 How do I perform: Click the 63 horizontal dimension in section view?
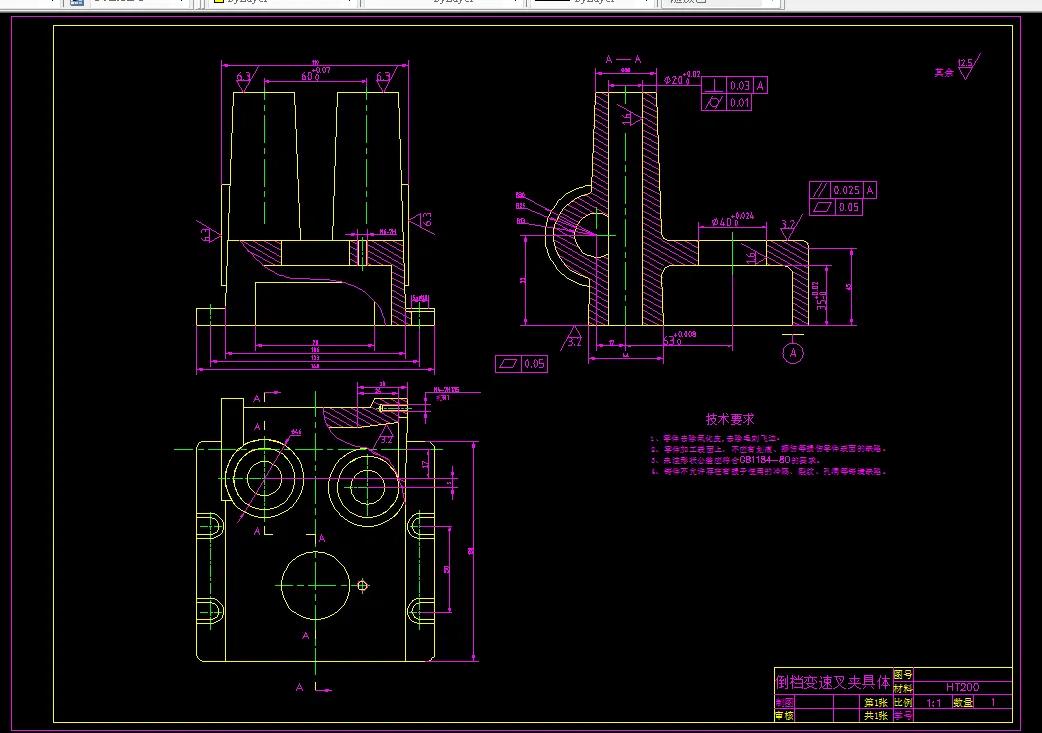679,338
